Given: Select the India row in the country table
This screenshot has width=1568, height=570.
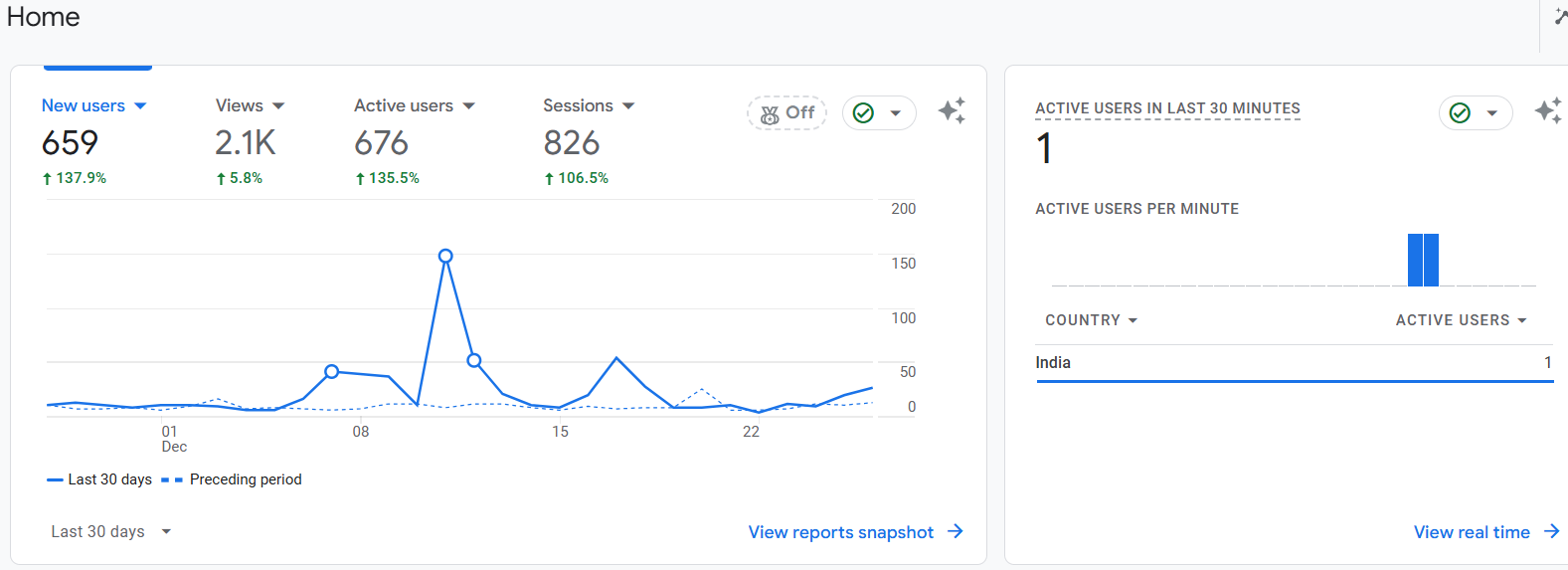Looking at the screenshot, I should pos(1293,363).
